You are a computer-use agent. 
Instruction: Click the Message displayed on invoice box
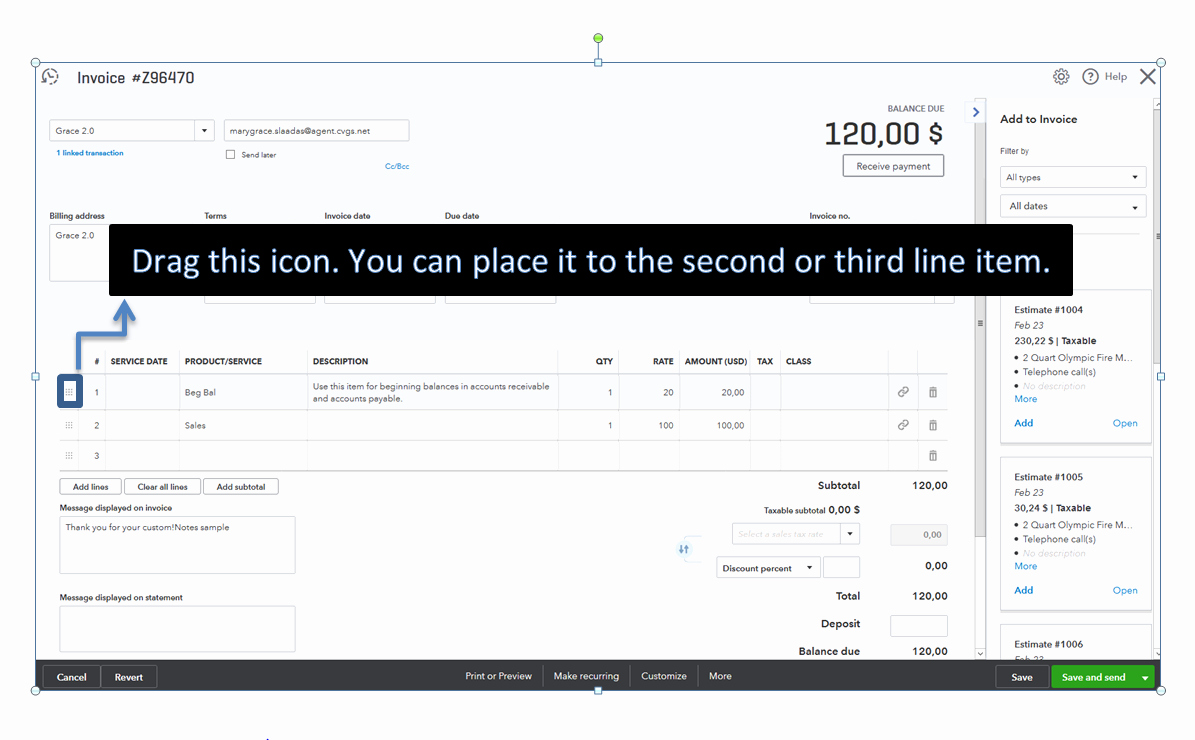[x=178, y=545]
